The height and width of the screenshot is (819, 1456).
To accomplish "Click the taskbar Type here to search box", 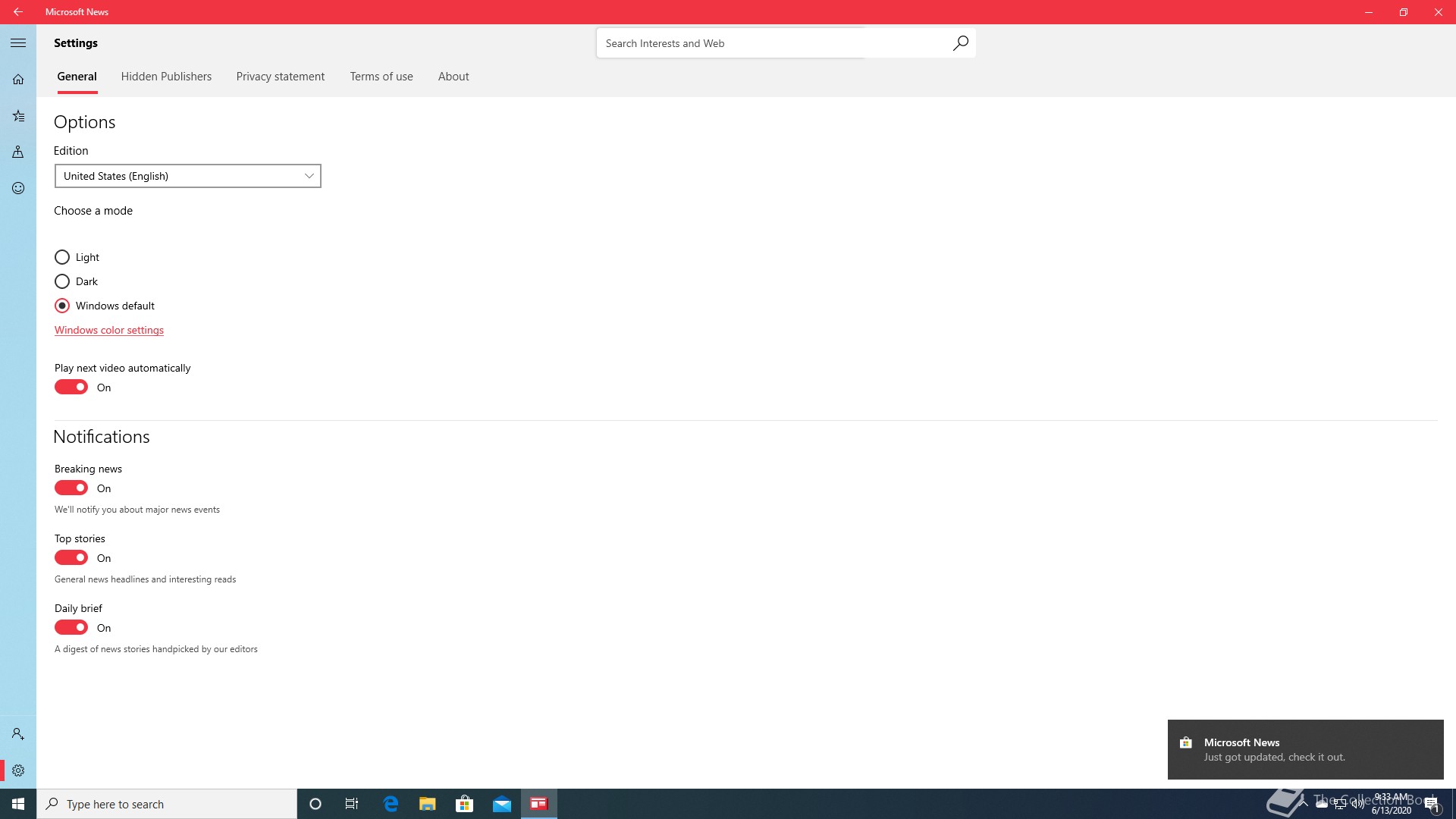I will [x=167, y=804].
